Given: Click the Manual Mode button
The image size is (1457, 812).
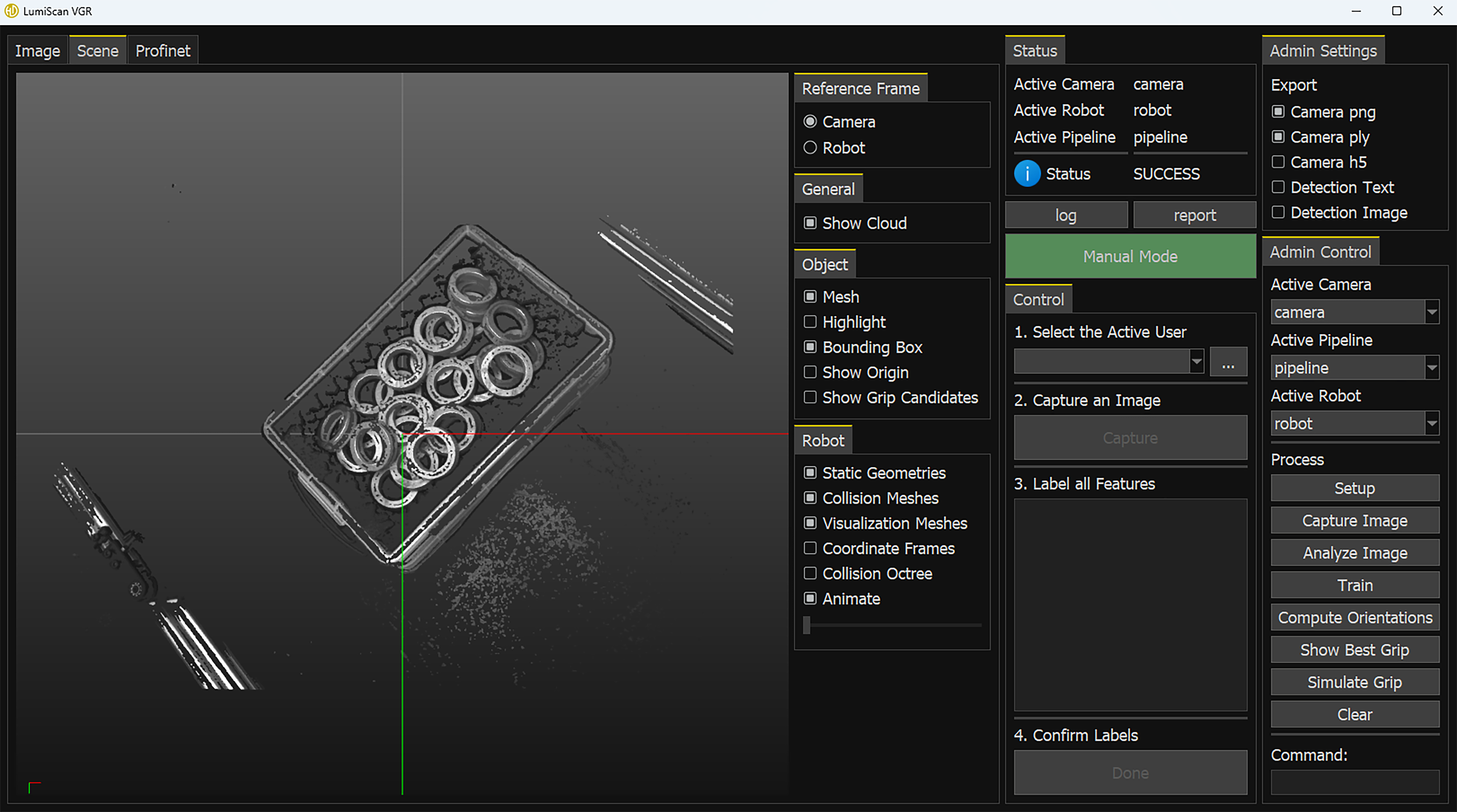Looking at the screenshot, I should coord(1130,256).
